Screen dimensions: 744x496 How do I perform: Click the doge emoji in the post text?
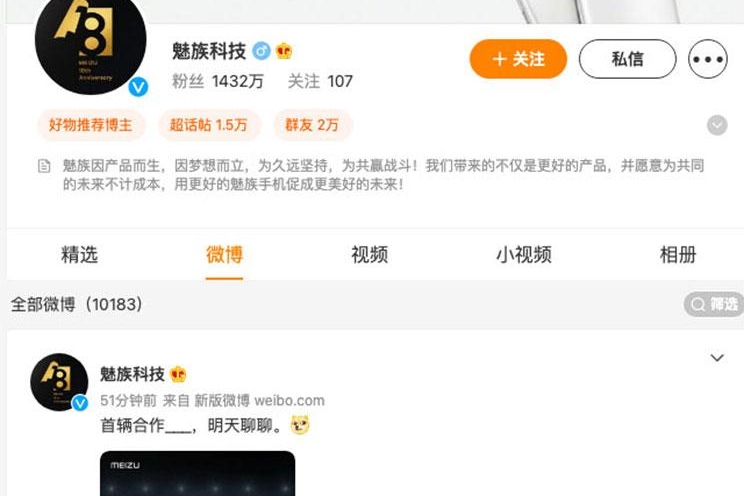click(x=300, y=425)
